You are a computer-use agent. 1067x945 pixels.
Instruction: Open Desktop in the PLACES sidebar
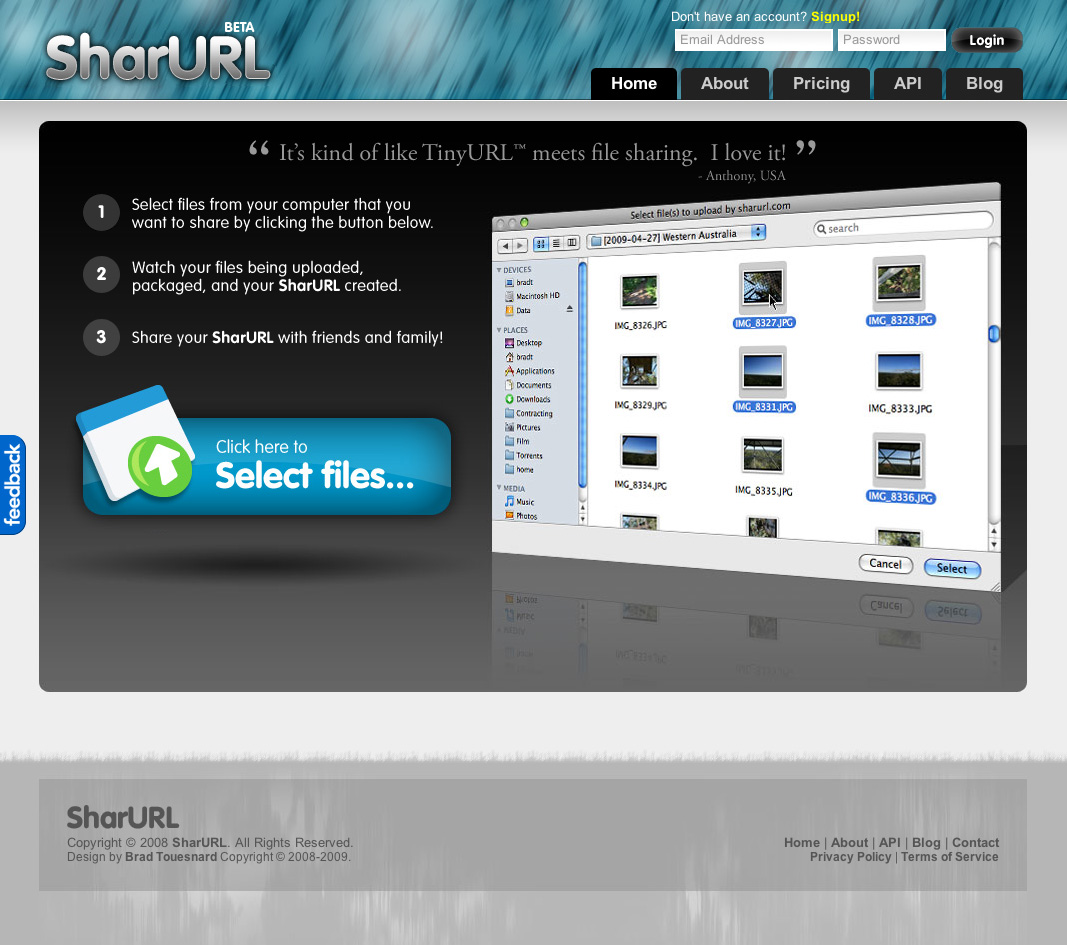point(523,343)
